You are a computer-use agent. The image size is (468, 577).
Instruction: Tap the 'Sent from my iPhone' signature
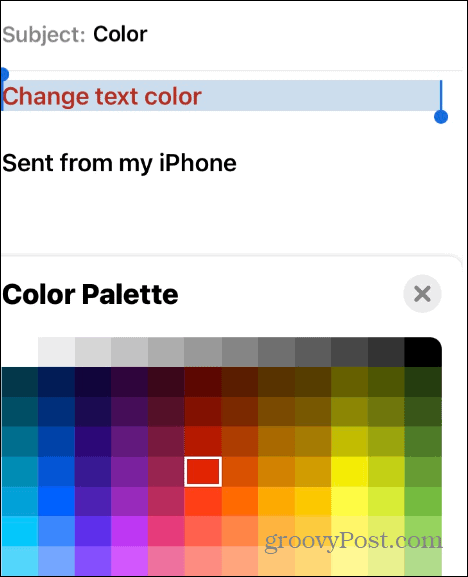(x=119, y=163)
